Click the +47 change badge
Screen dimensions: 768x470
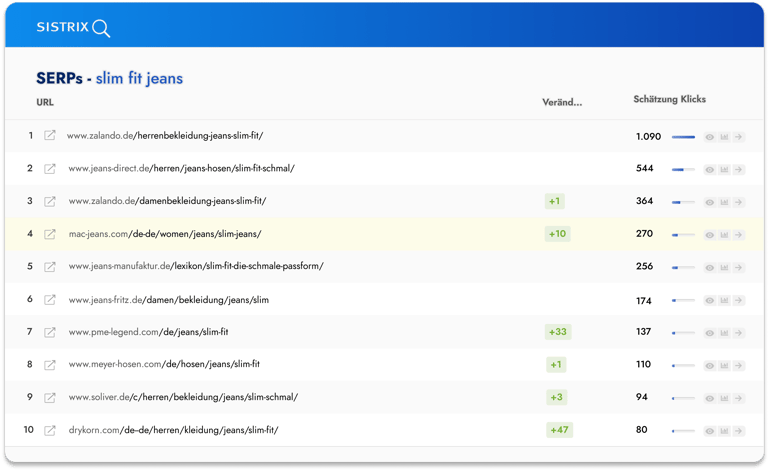[x=559, y=430]
